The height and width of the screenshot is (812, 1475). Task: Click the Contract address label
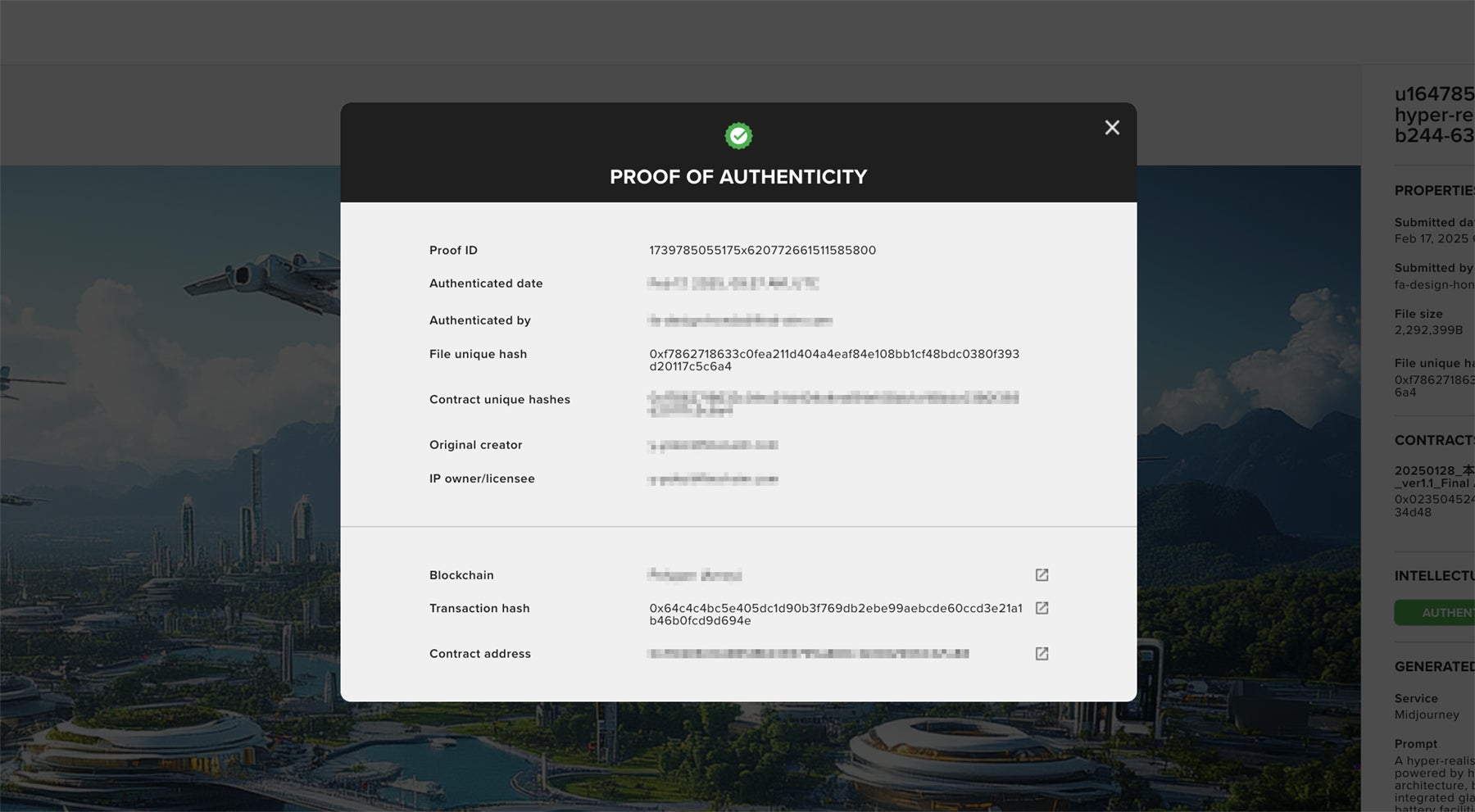click(x=480, y=654)
